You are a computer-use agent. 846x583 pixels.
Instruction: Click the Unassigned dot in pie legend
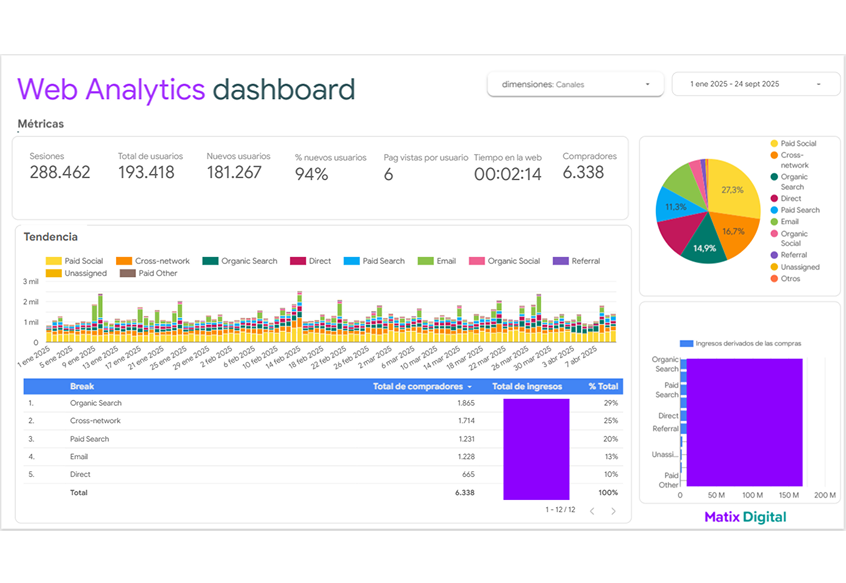point(774,267)
